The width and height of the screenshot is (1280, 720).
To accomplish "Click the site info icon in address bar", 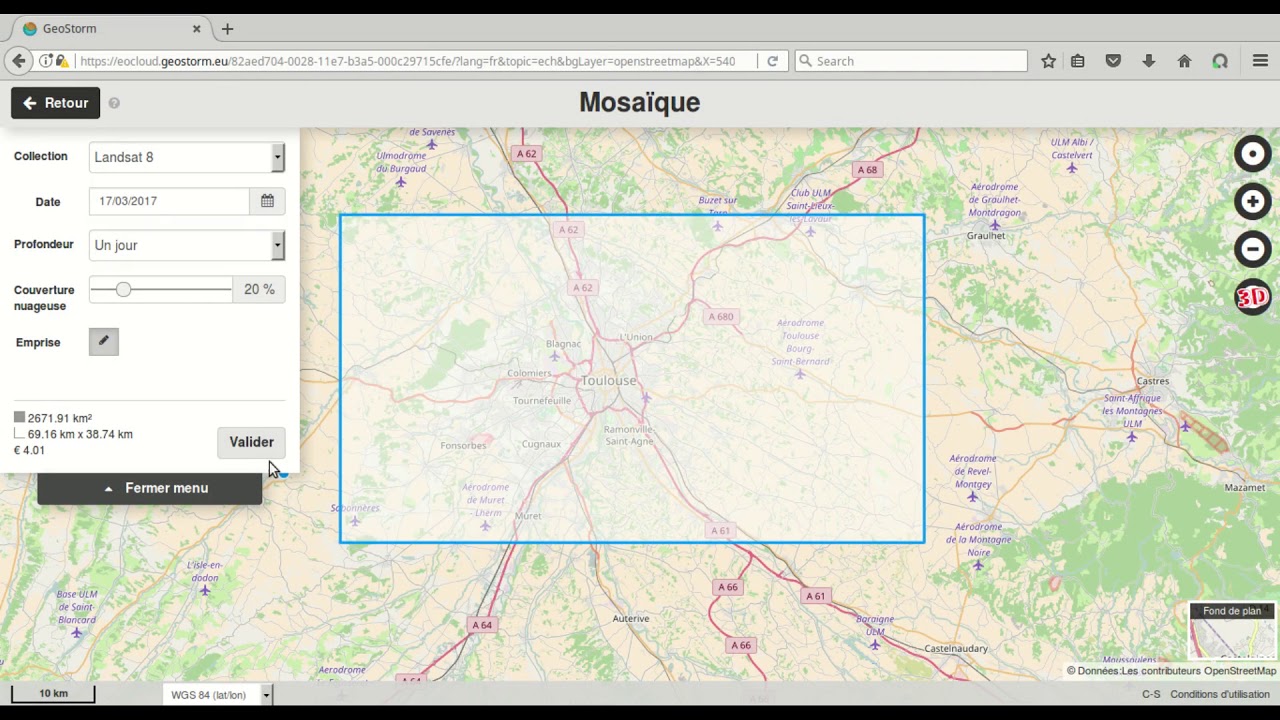I will pyautogui.click(x=46, y=61).
